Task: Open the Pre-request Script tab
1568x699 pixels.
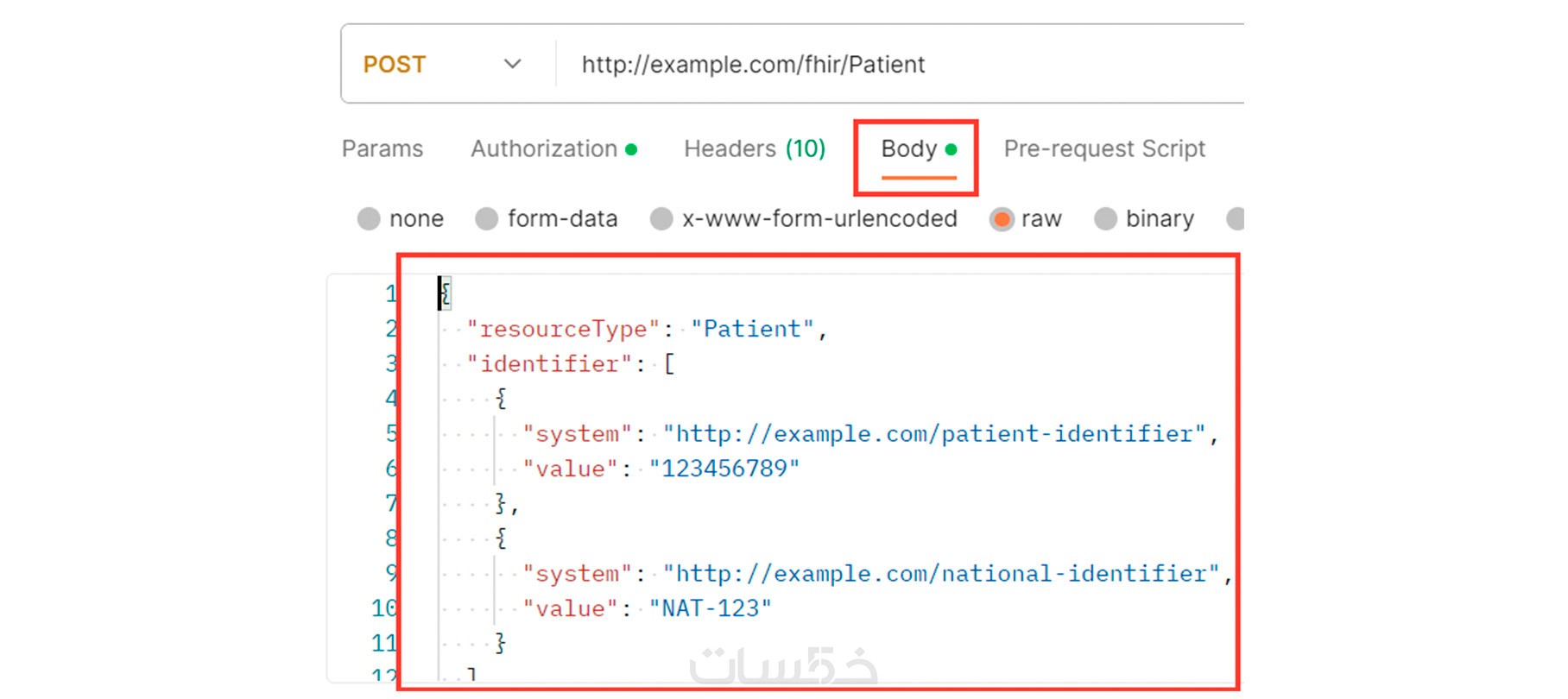Action: [1103, 149]
